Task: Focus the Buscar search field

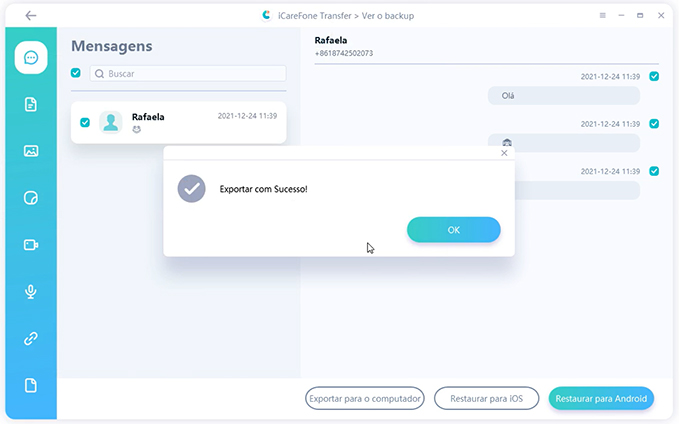Action: pos(188,74)
